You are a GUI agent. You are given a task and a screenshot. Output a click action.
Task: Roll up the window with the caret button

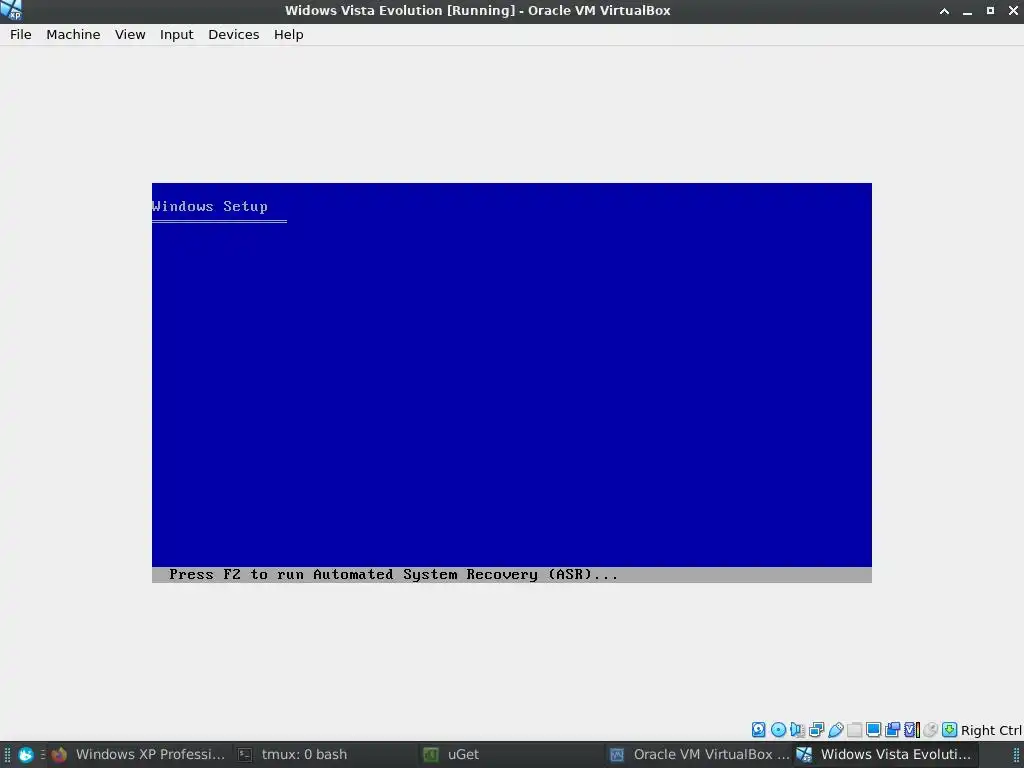944,11
